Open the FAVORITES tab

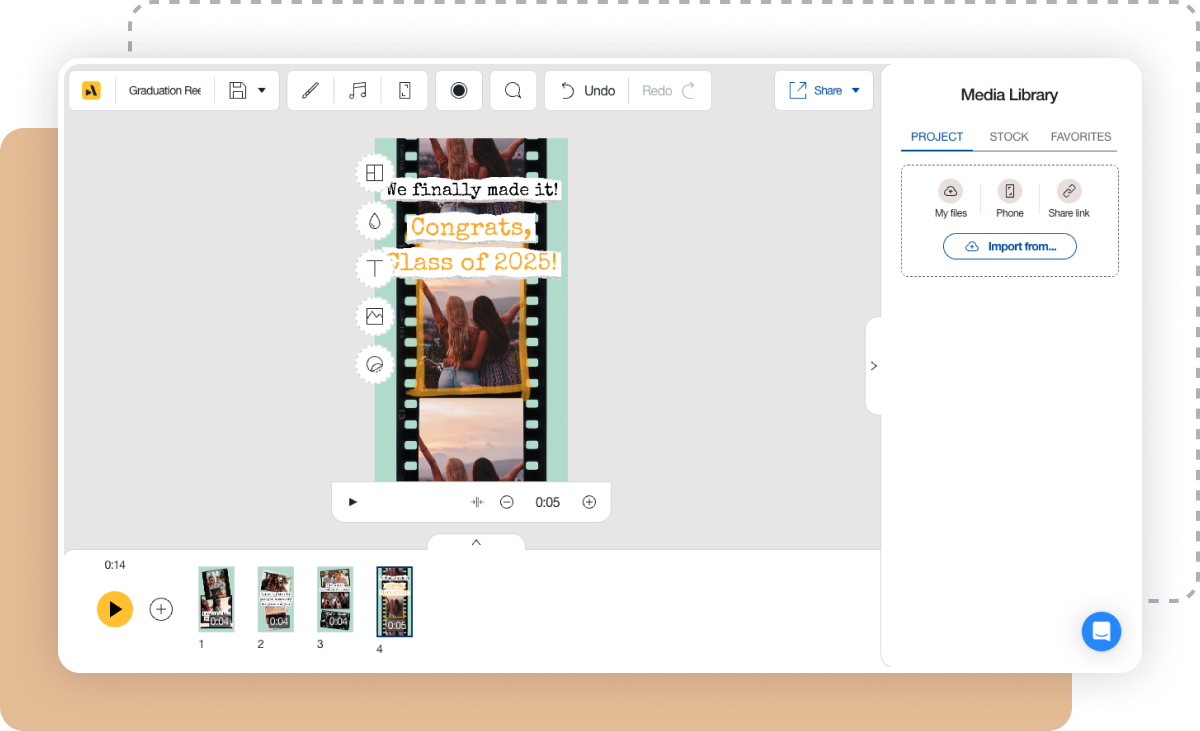1081,137
